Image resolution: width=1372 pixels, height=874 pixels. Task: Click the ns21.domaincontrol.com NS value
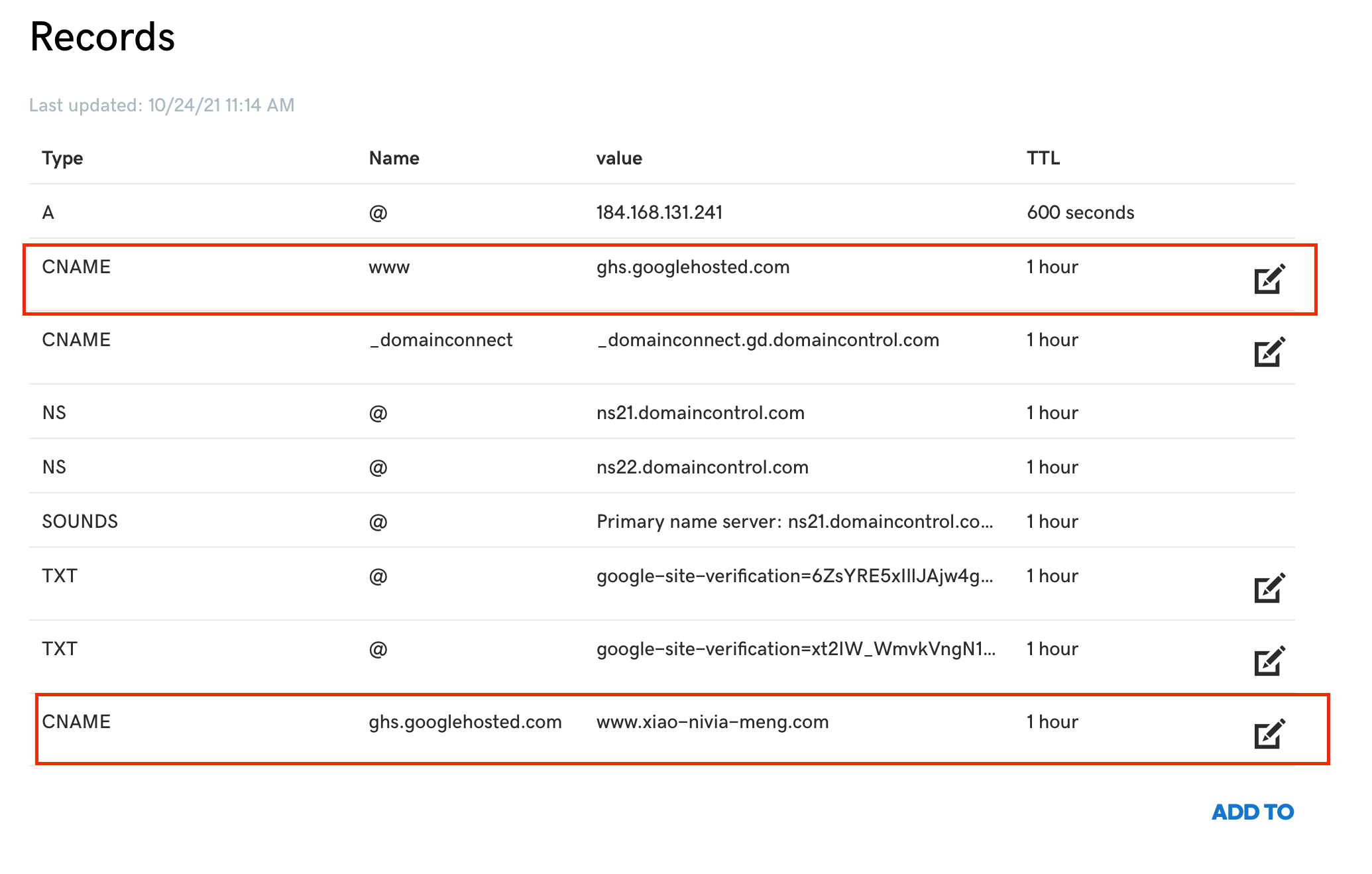(x=700, y=412)
